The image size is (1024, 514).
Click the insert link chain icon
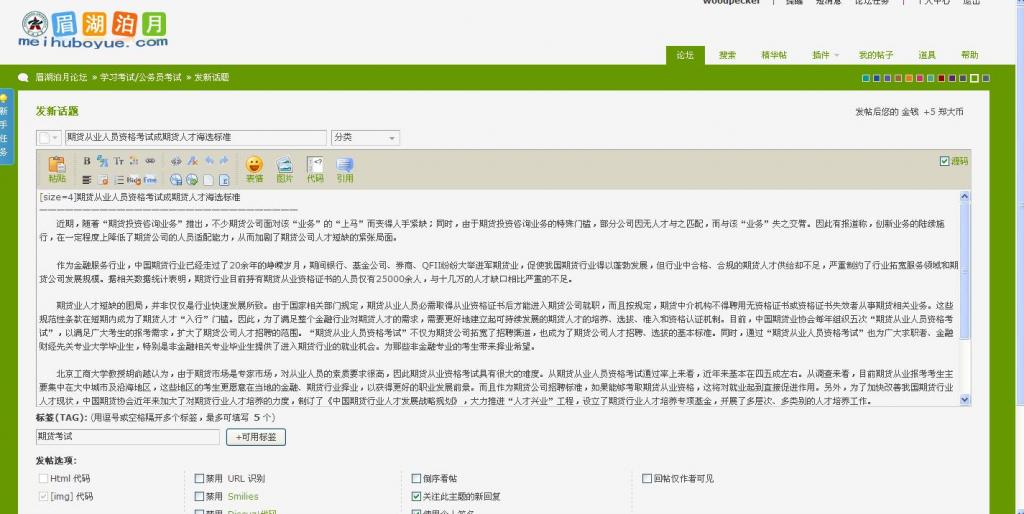pyautogui.click(x=150, y=160)
